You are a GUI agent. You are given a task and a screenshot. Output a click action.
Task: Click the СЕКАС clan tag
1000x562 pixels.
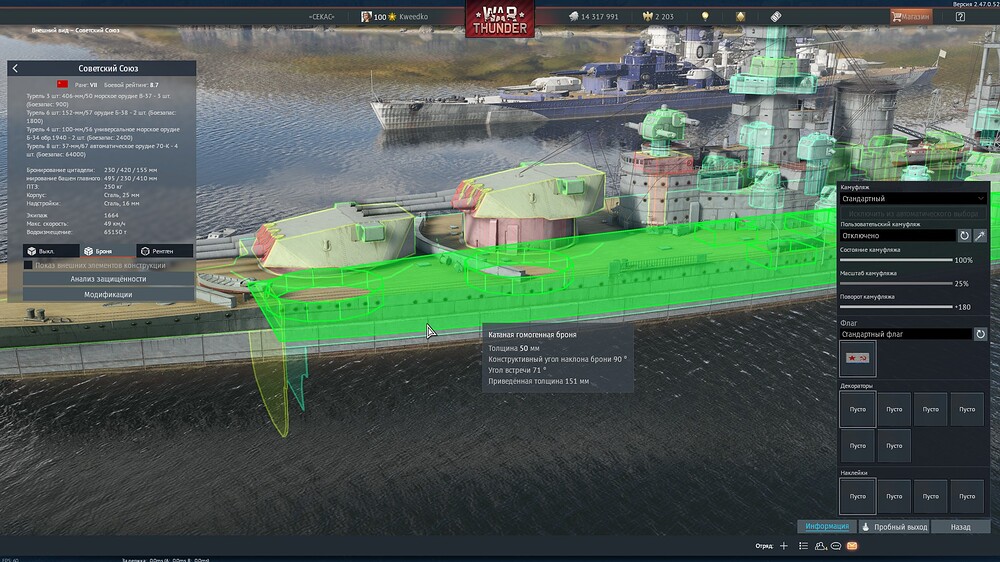(x=321, y=17)
